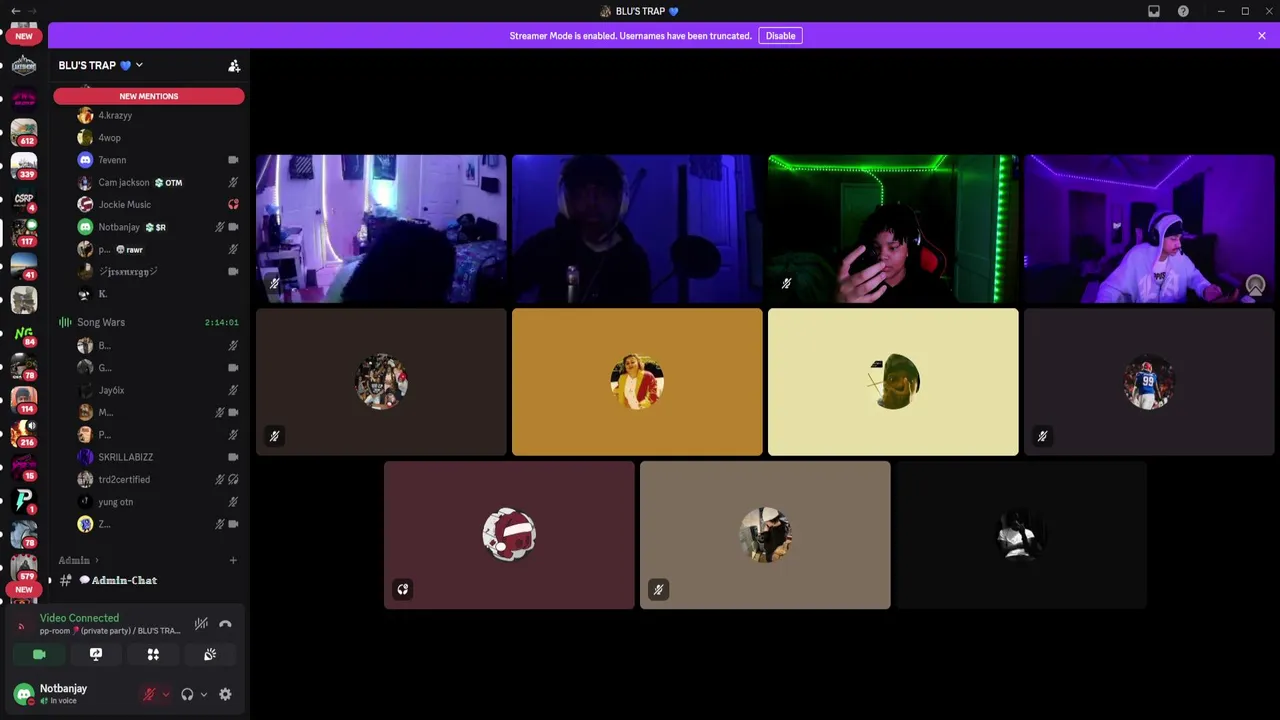
Task: Open the Song Wars voice channel
Action: (148, 322)
